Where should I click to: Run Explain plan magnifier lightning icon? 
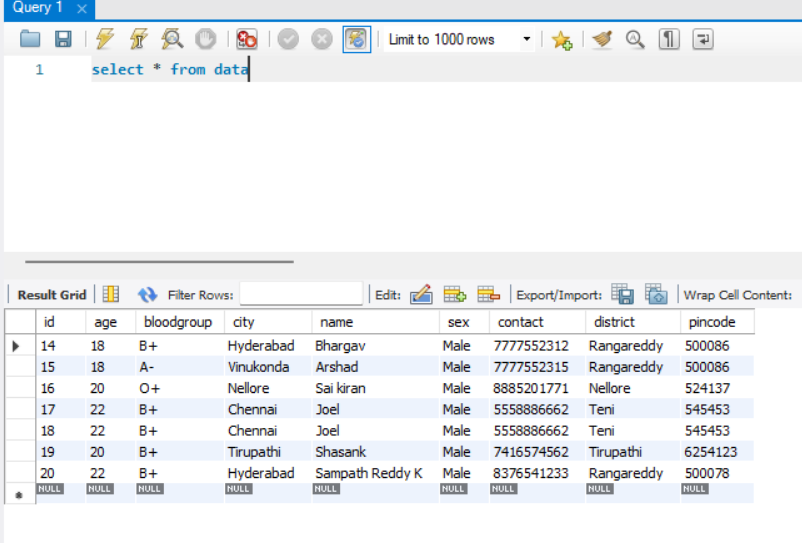coord(172,39)
